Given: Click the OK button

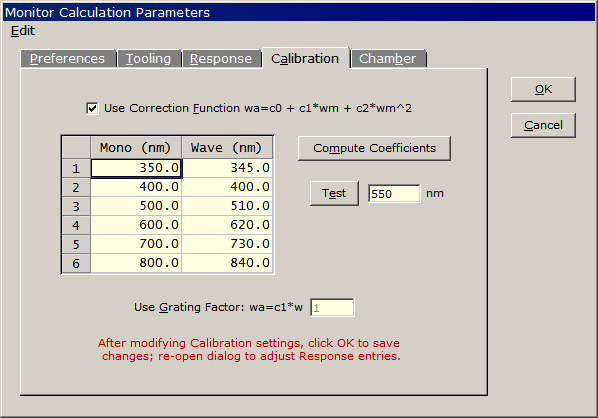Looking at the screenshot, I should pos(543,89).
